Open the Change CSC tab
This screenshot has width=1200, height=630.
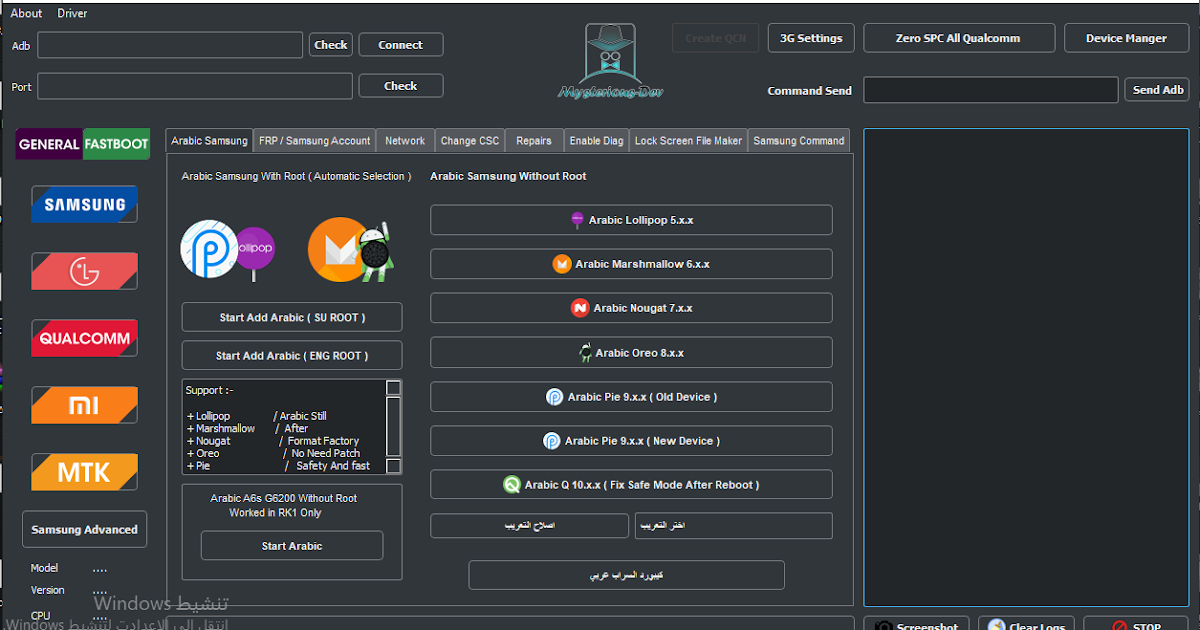[470, 141]
